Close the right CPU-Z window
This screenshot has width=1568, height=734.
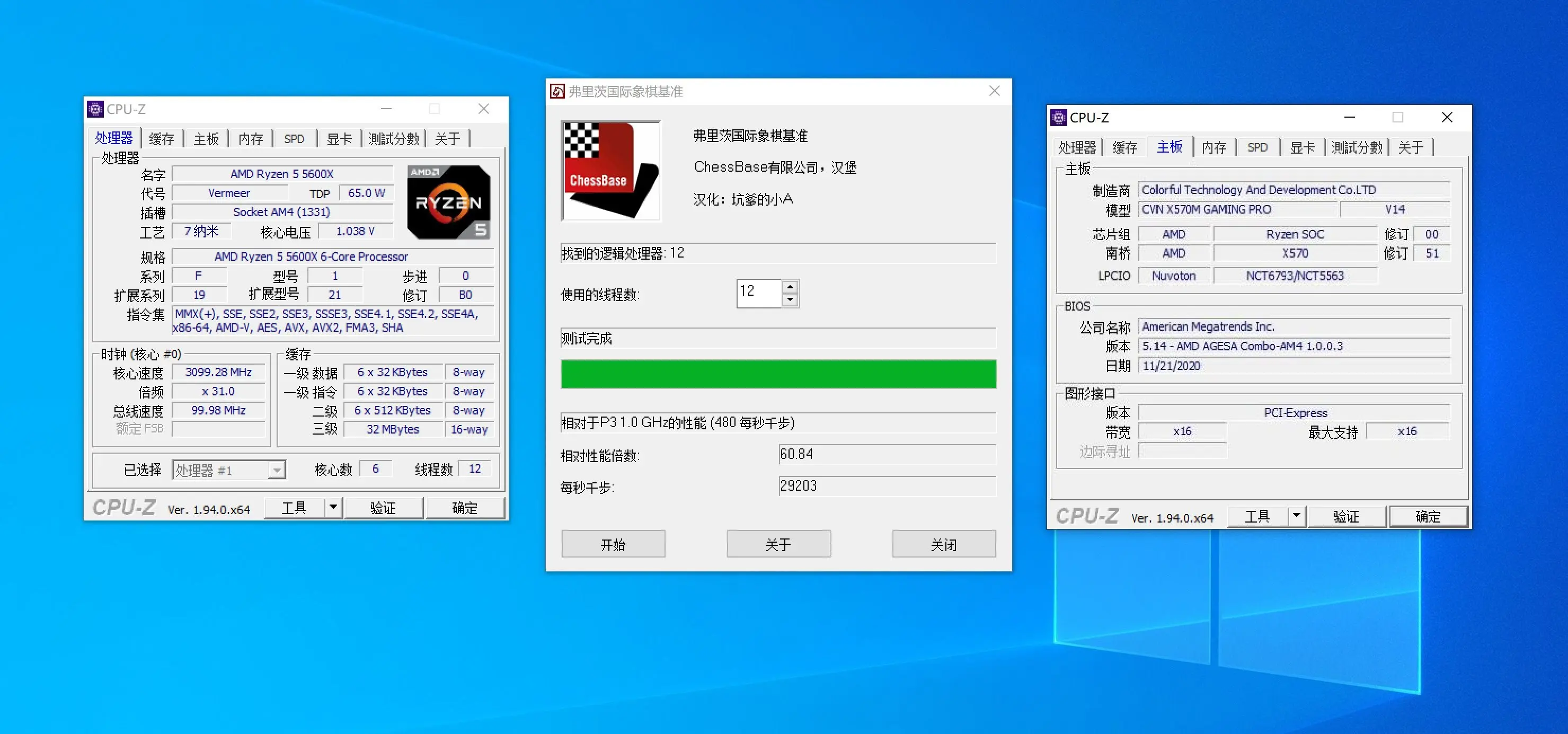pyautogui.click(x=1447, y=117)
